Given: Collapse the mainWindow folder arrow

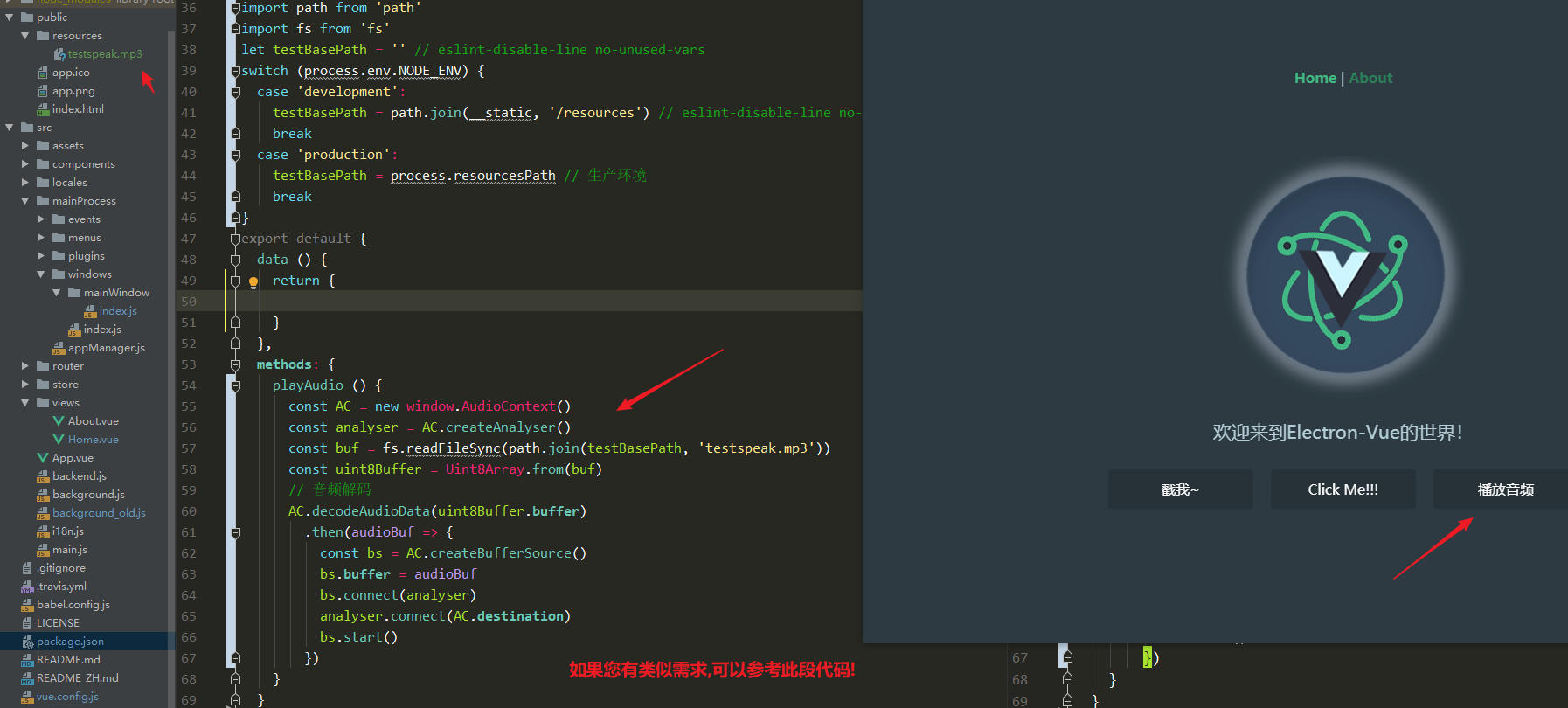Looking at the screenshot, I should click(x=57, y=292).
